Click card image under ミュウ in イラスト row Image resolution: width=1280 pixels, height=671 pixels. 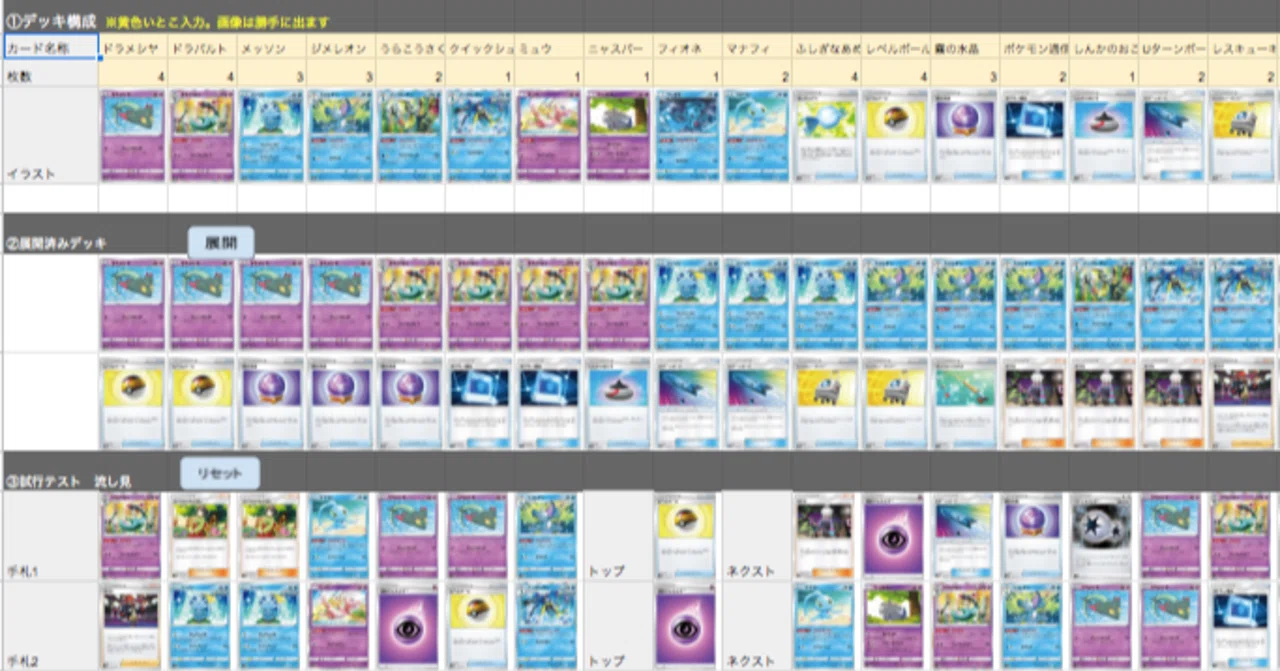549,135
